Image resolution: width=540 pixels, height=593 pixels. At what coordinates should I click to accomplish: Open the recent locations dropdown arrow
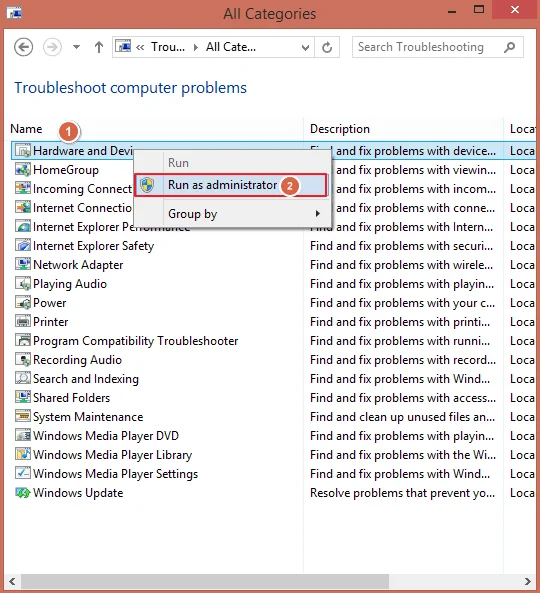[x=76, y=47]
